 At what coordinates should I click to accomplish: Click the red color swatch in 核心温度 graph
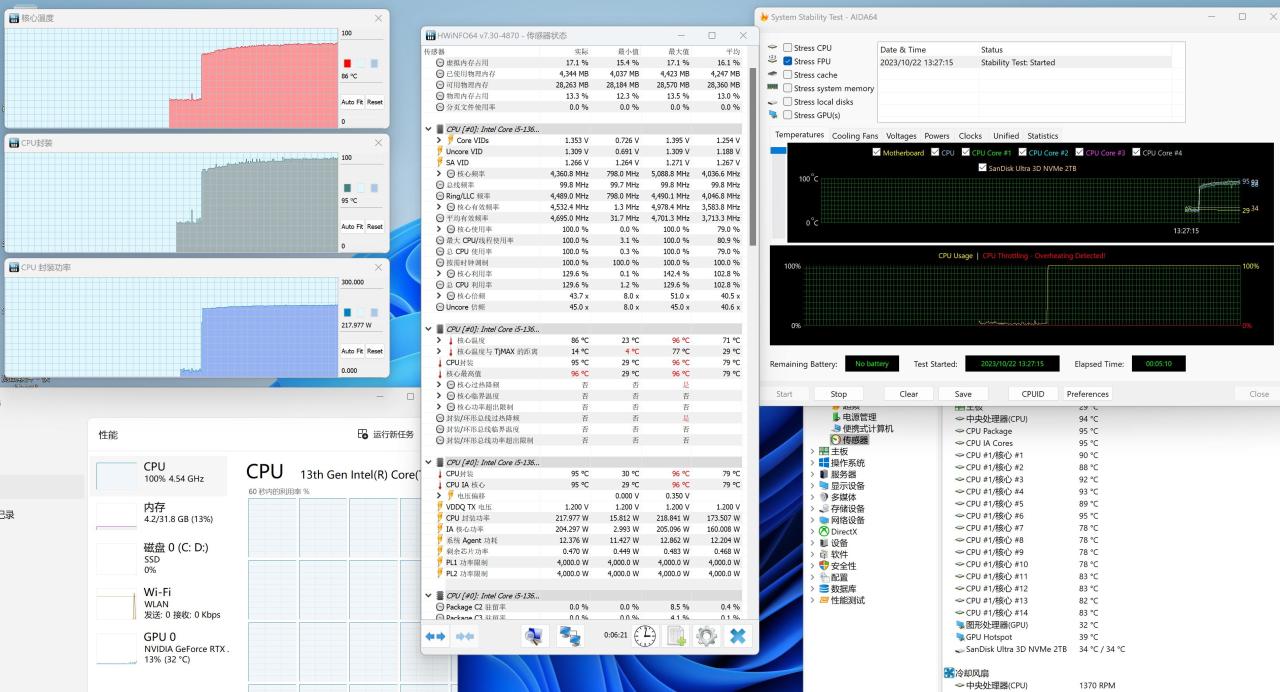coord(347,63)
